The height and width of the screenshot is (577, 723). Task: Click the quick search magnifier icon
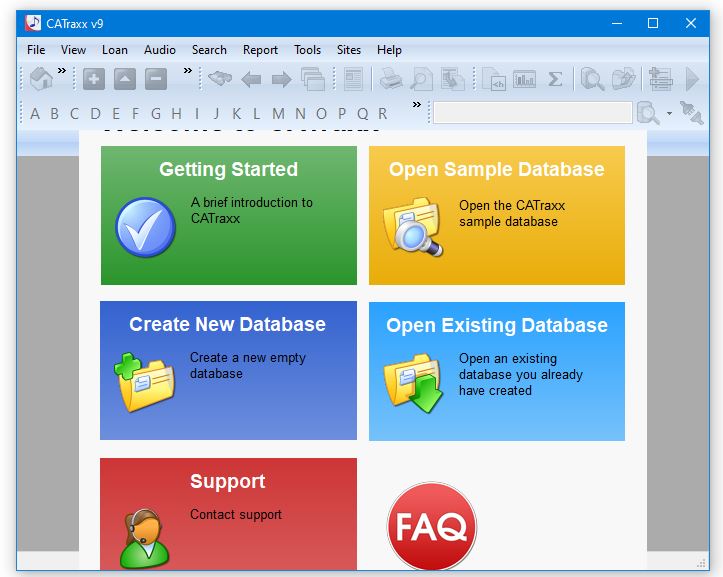[648, 113]
